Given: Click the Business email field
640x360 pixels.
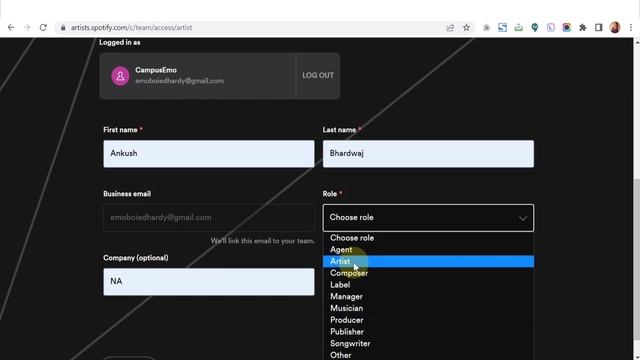Looking at the screenshot, I should pos(209,218).
